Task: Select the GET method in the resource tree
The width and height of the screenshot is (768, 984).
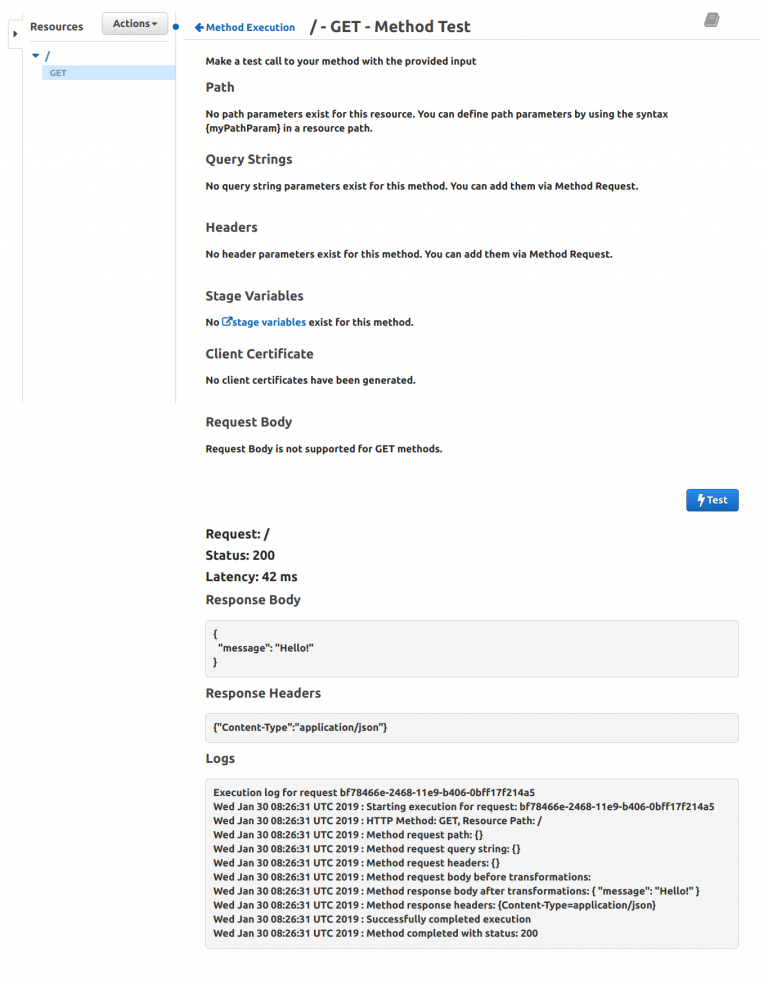Action: pos(59,72)
